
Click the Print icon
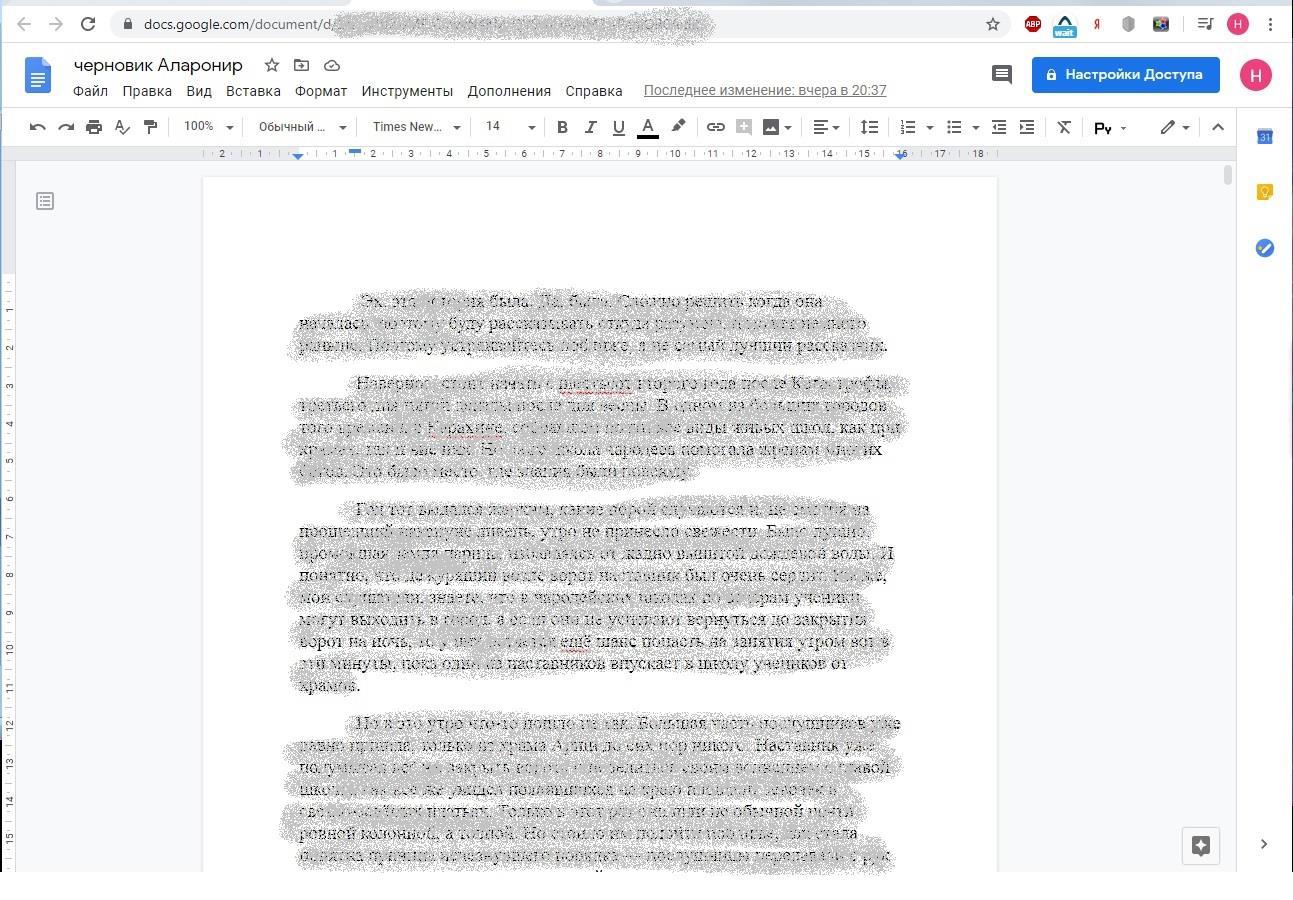(94, 127)
